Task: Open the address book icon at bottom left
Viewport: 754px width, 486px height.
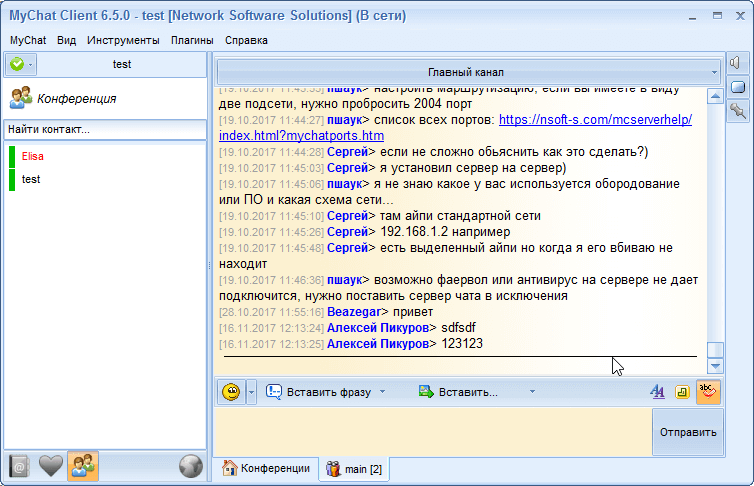Action: tap(21, 465)
